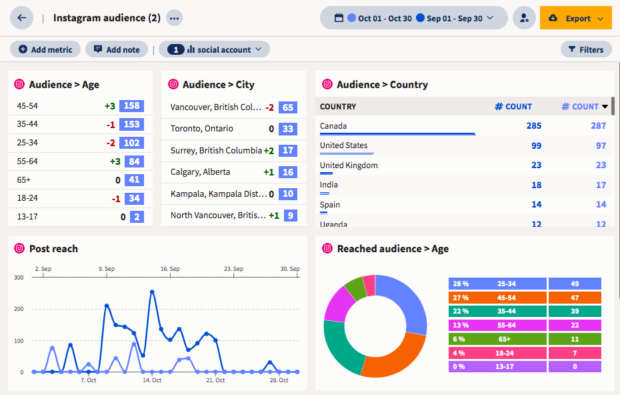Click the Kampala, Kampala Dist… row

234,194
